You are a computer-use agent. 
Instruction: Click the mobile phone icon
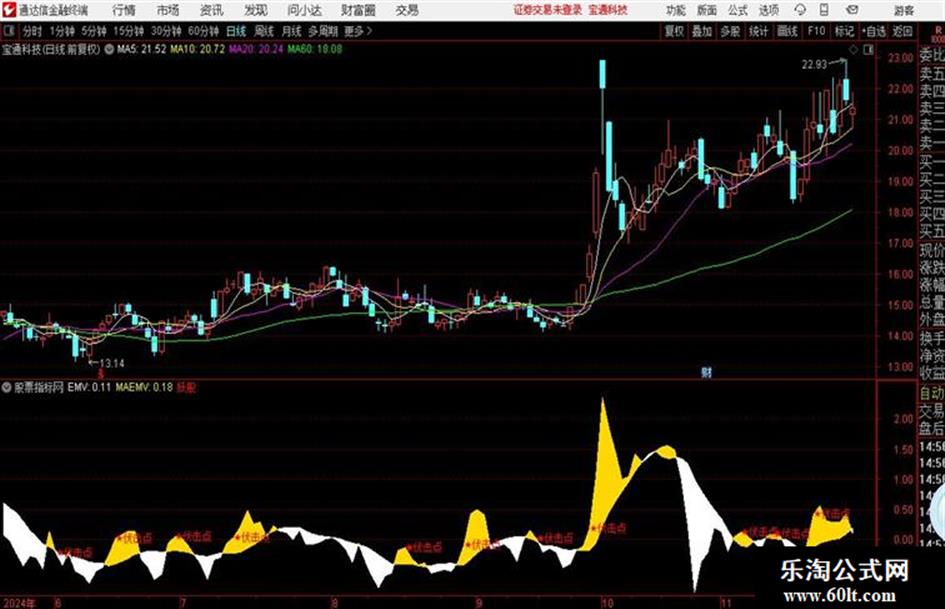[824, 10]
